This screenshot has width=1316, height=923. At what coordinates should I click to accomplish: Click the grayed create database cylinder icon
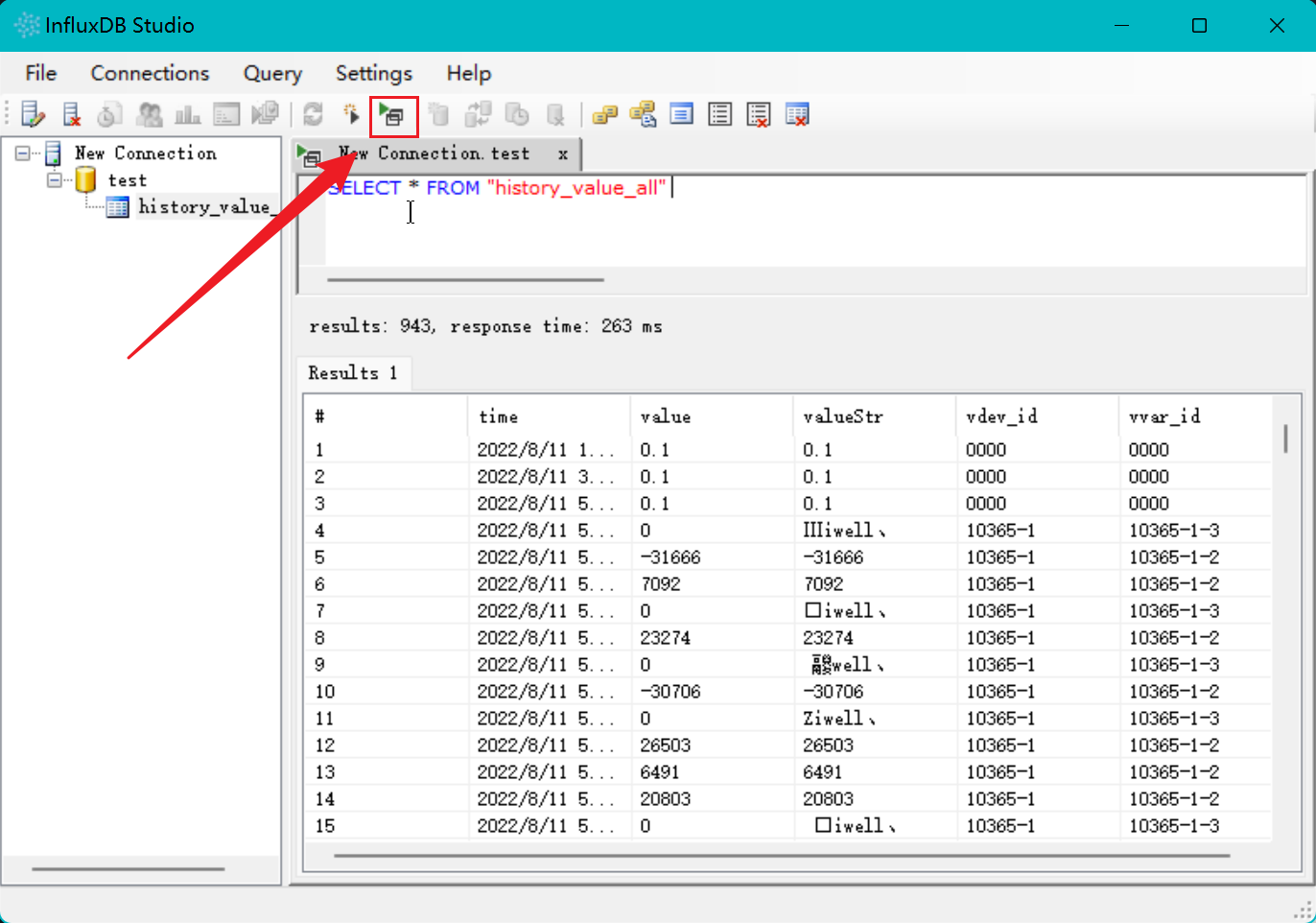(439, 114)
